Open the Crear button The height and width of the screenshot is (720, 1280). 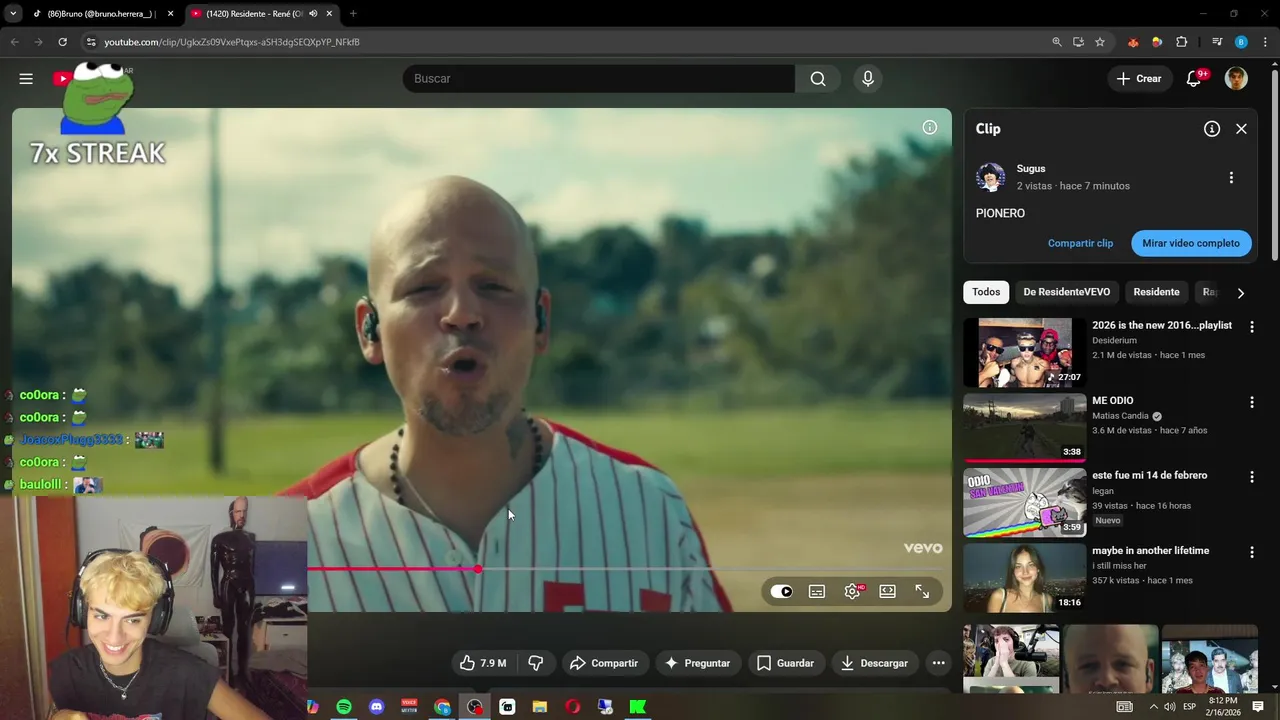pos(1139,79)
